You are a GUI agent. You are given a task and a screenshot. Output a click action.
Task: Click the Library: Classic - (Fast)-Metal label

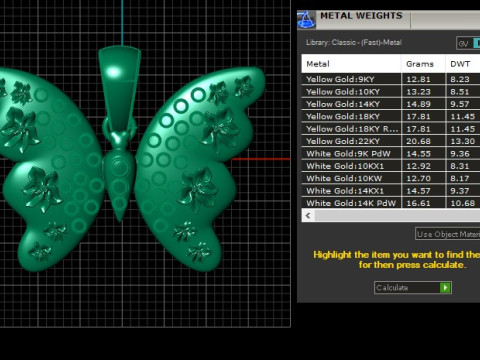click(x=354, y=43)
